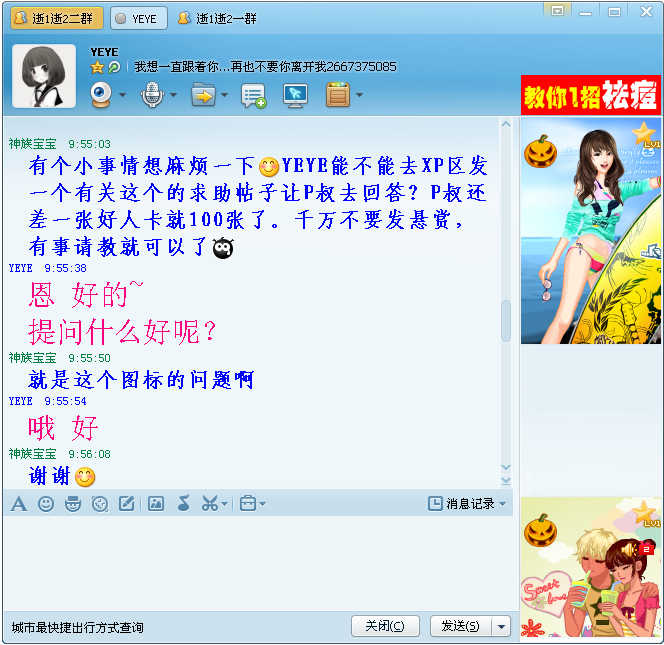Create a discussion group via chat-plus icon
Image resolution: width=664 pixels, height=645 pixels.
point(253,95)
